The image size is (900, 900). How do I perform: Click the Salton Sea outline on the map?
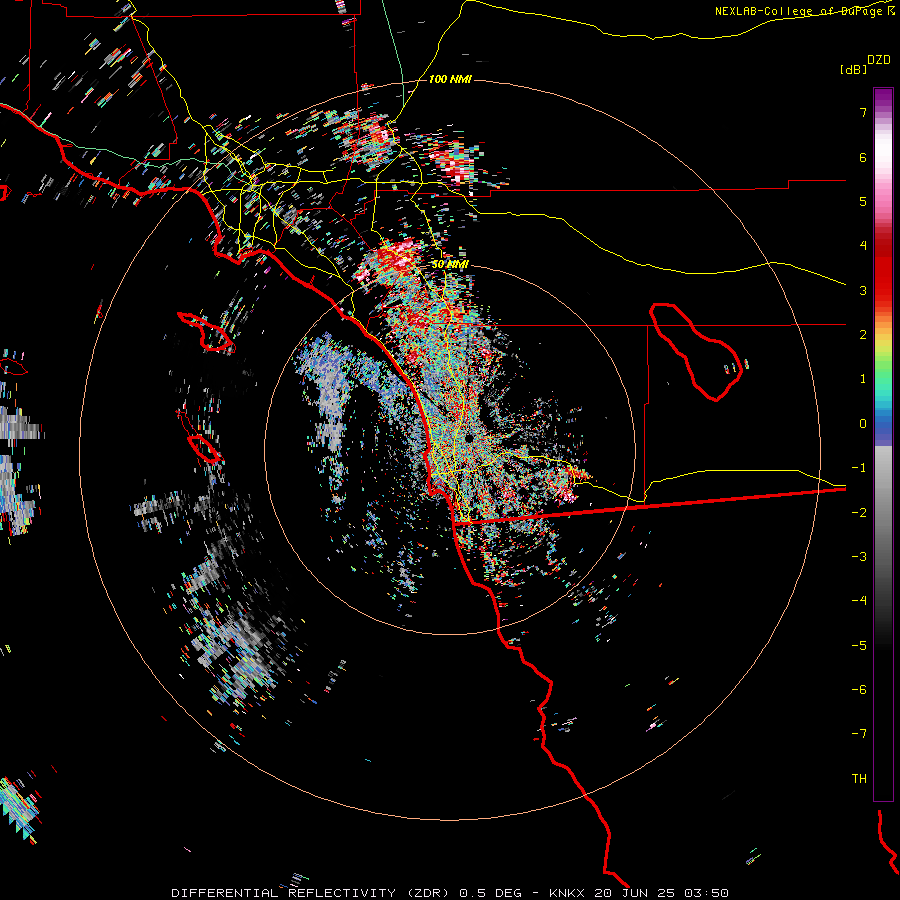tap(696, 351)
